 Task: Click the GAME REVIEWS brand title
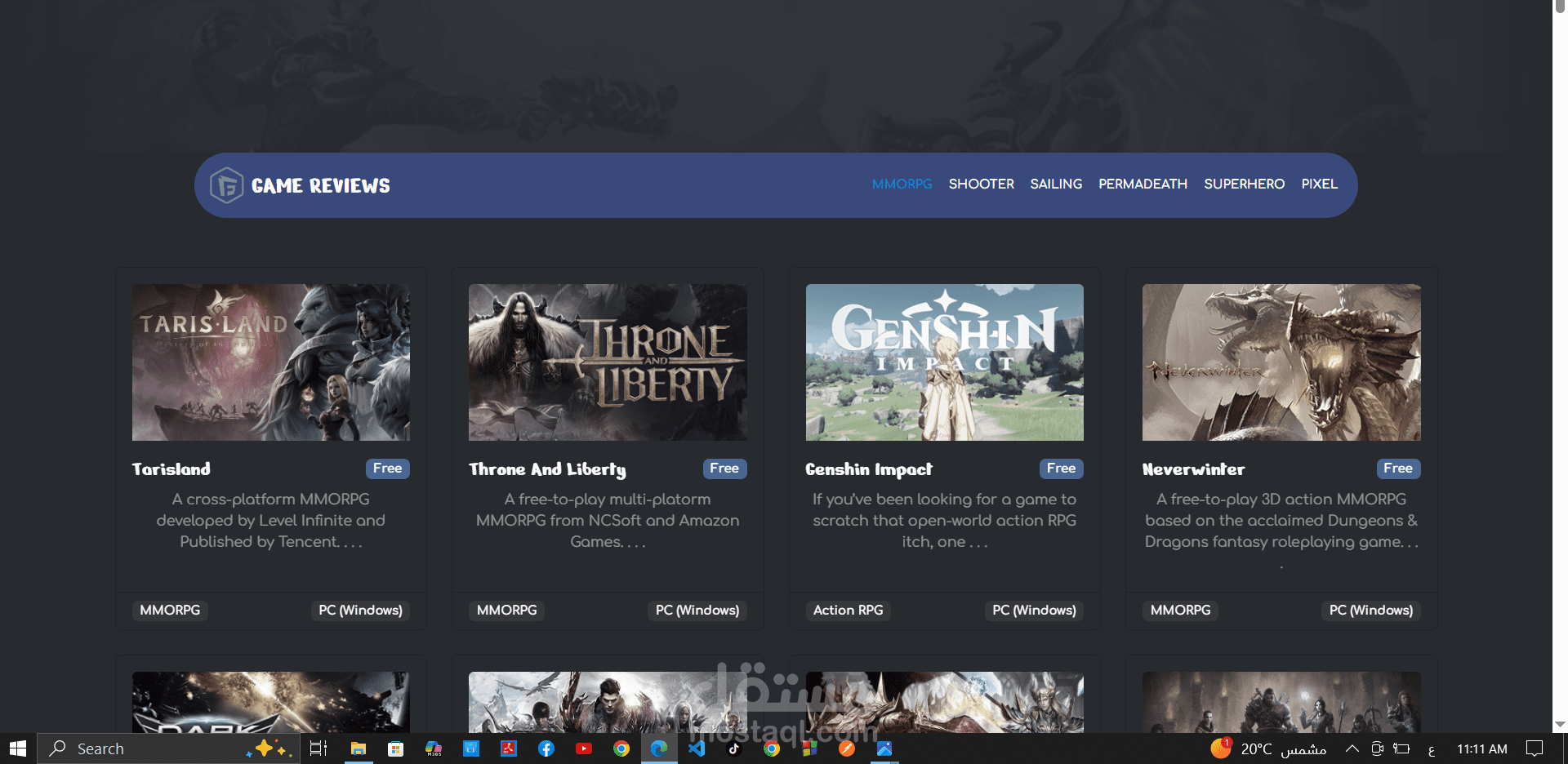click(x=321, y=186)
